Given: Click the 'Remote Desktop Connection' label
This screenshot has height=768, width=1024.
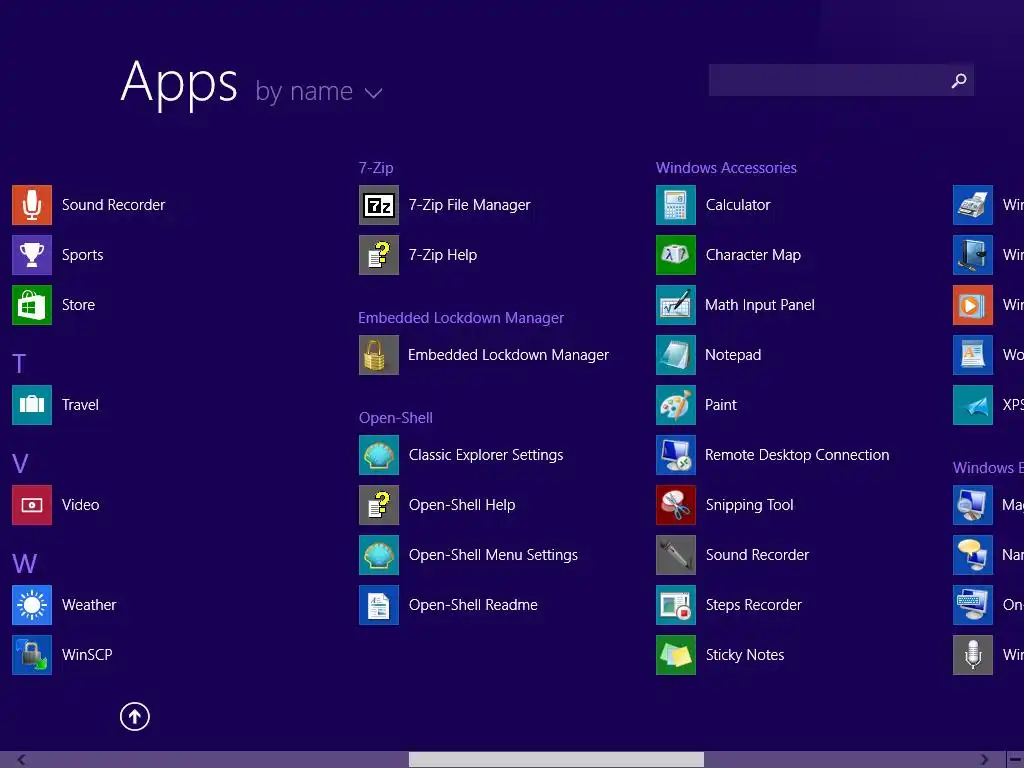Looking at the screenshot, I should click(797, 455).
